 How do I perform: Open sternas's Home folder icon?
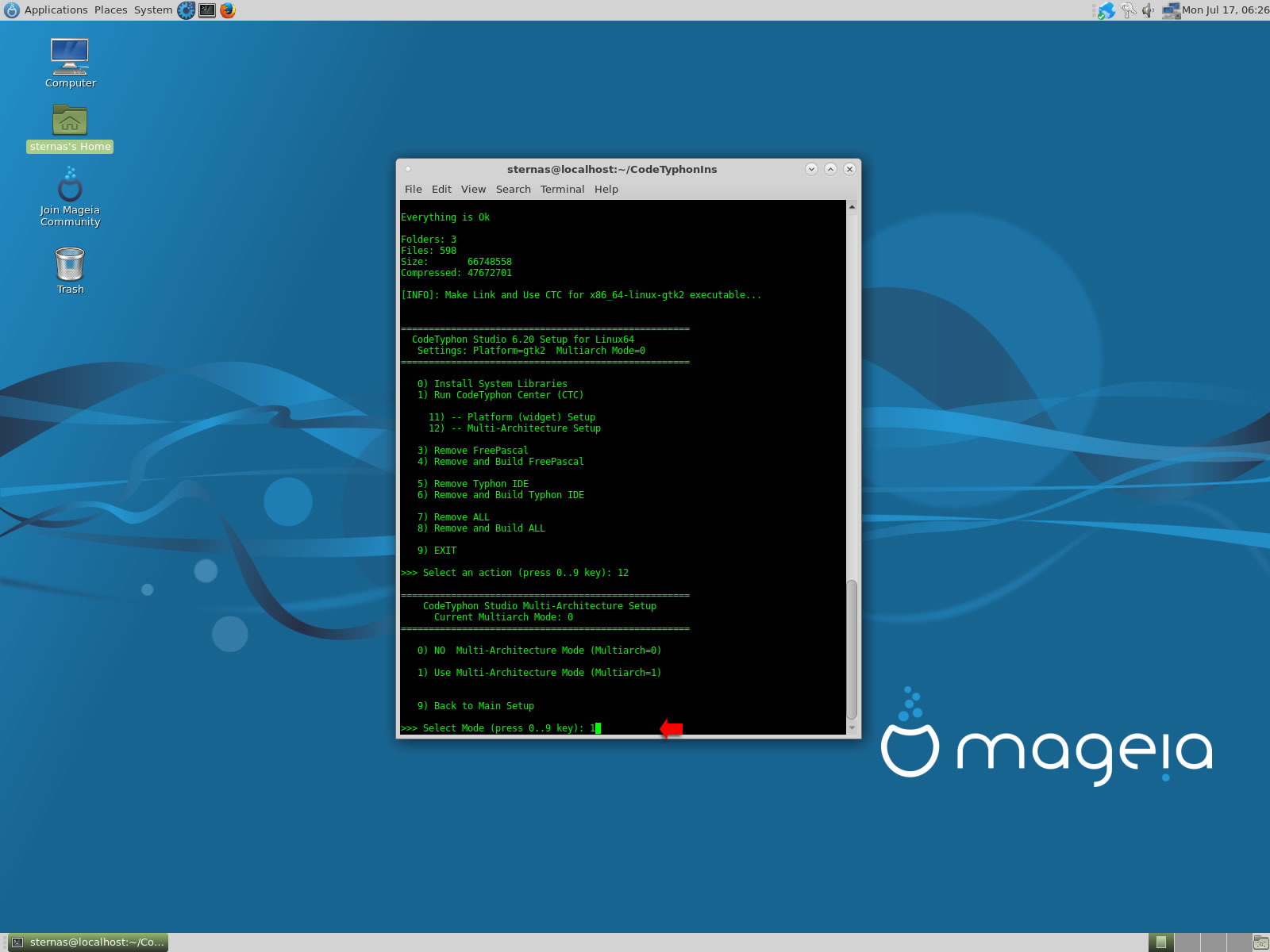[x=70, y=128]
